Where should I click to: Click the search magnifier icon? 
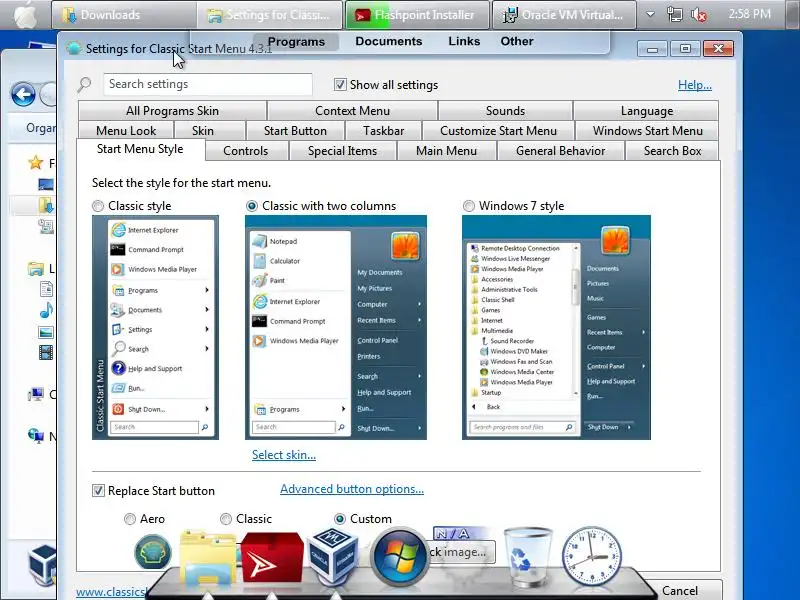coord(84,84)
